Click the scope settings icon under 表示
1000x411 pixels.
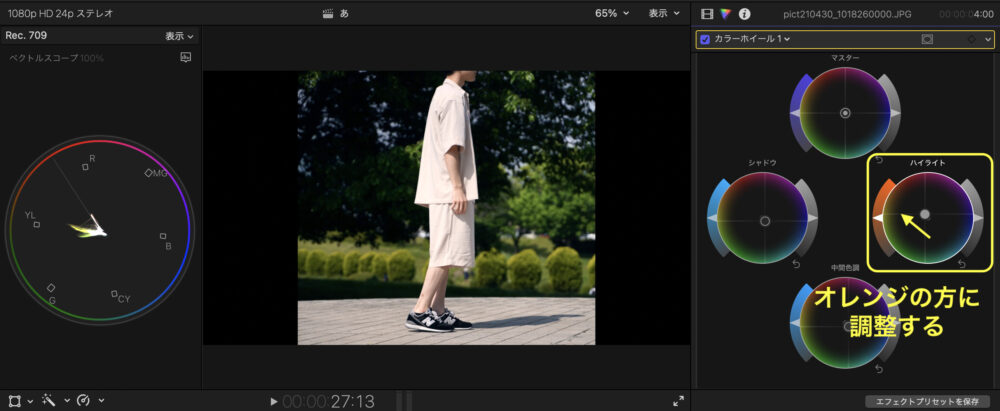tap(185, 58)
